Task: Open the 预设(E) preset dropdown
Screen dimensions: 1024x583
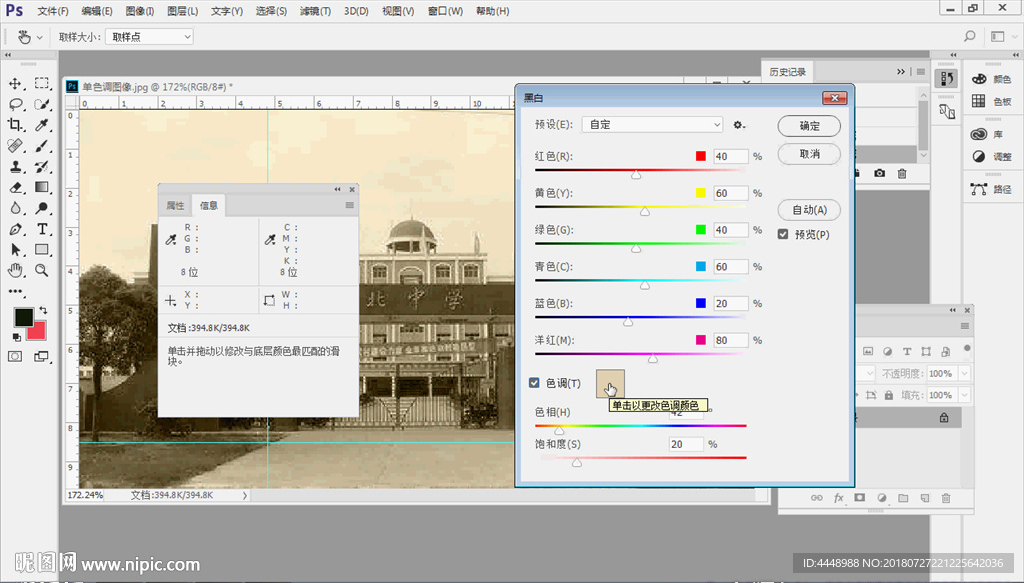Action: click(x=653, y=125)
